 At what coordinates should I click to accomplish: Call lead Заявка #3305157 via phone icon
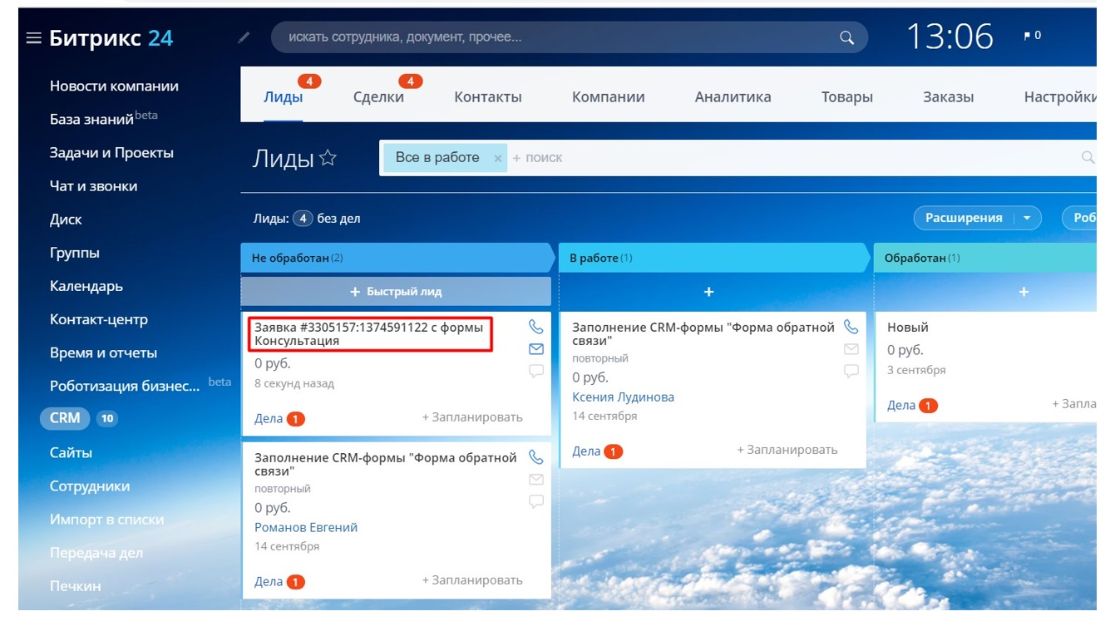[x=536, y=326]
